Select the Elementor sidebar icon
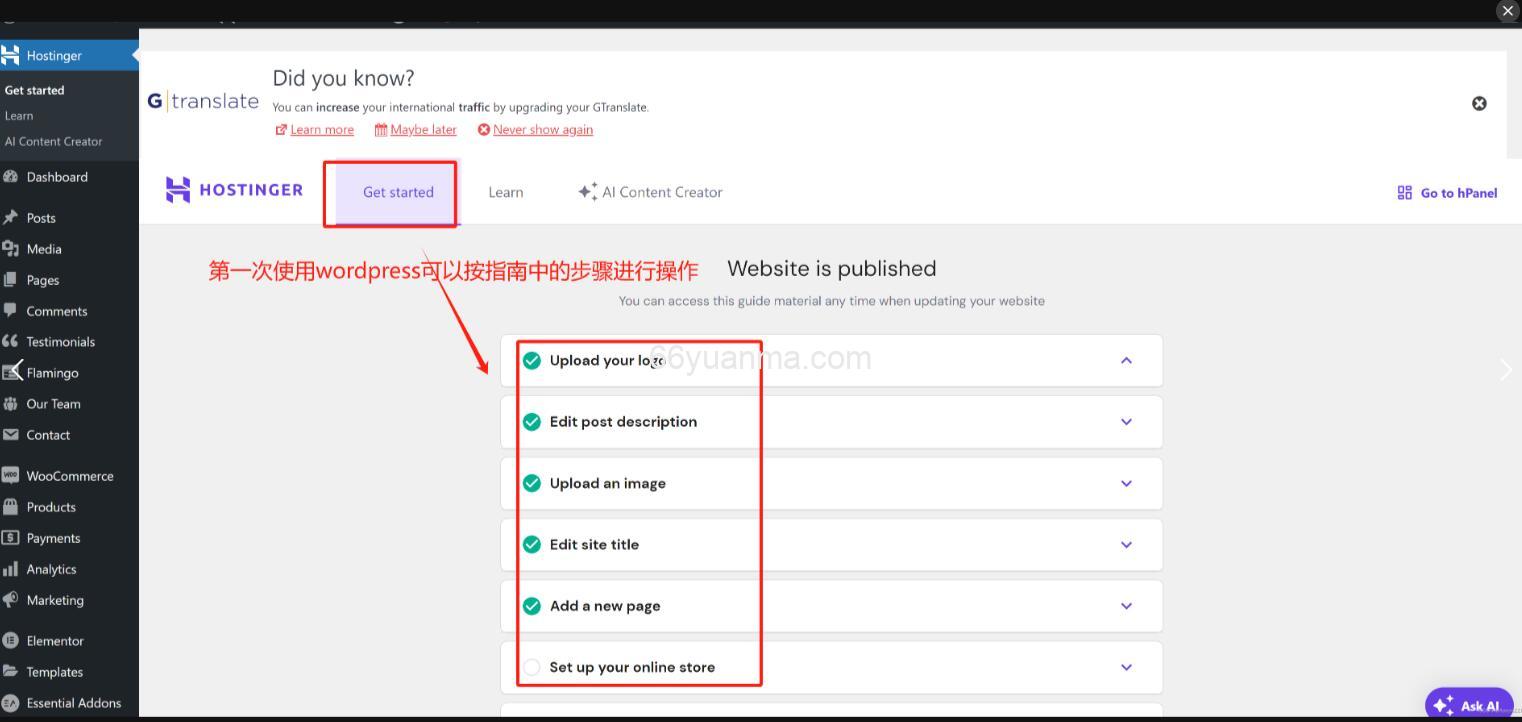The height and width of the screenshot is (722, 1522). coord(19,640)
